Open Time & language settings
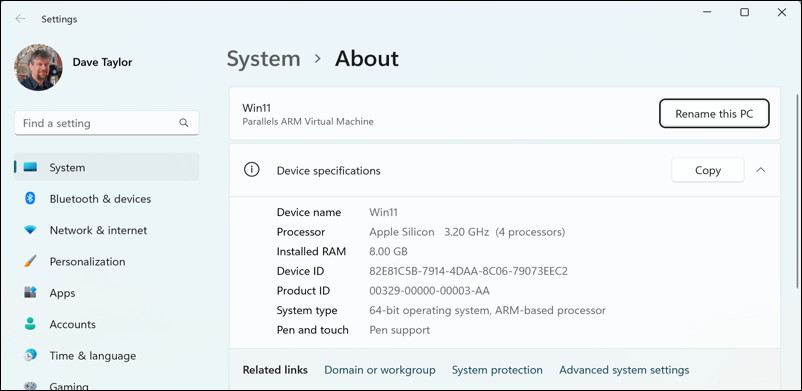Screen dimensions: 802x391 pyautogui.click(x=93, y=356)
